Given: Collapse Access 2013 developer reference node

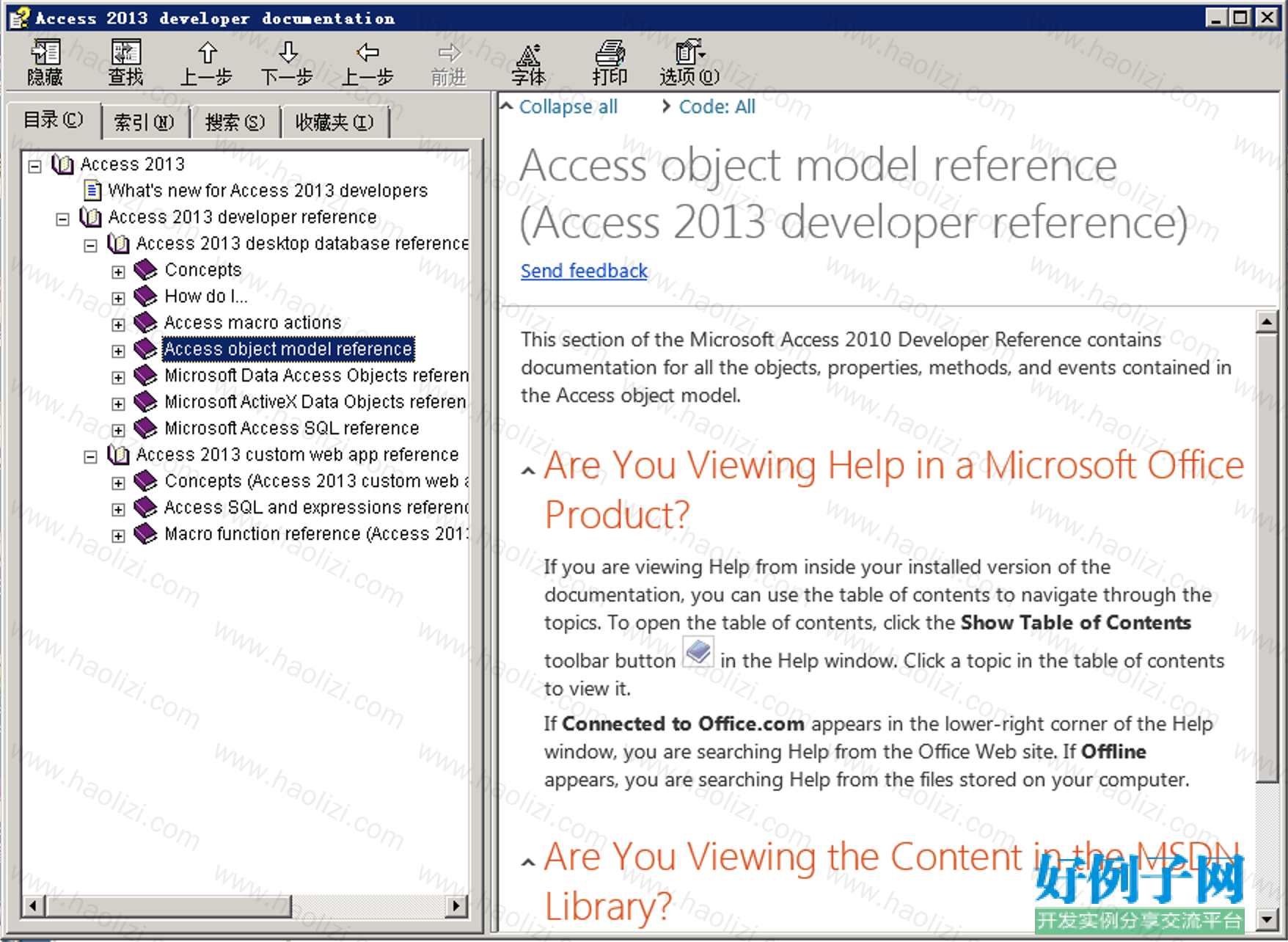Looking at the screenshot, I should click(x=62, y=219).
